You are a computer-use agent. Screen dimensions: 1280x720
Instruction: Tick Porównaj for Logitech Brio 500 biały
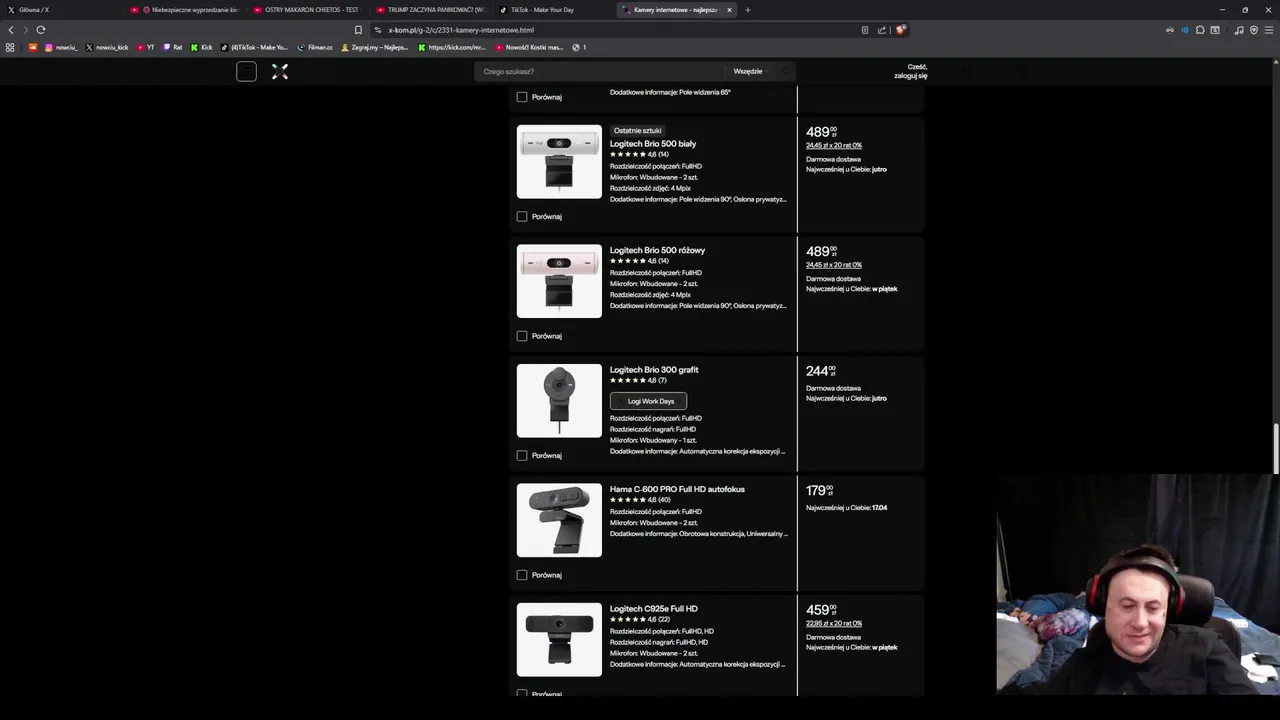coord(522,216)
